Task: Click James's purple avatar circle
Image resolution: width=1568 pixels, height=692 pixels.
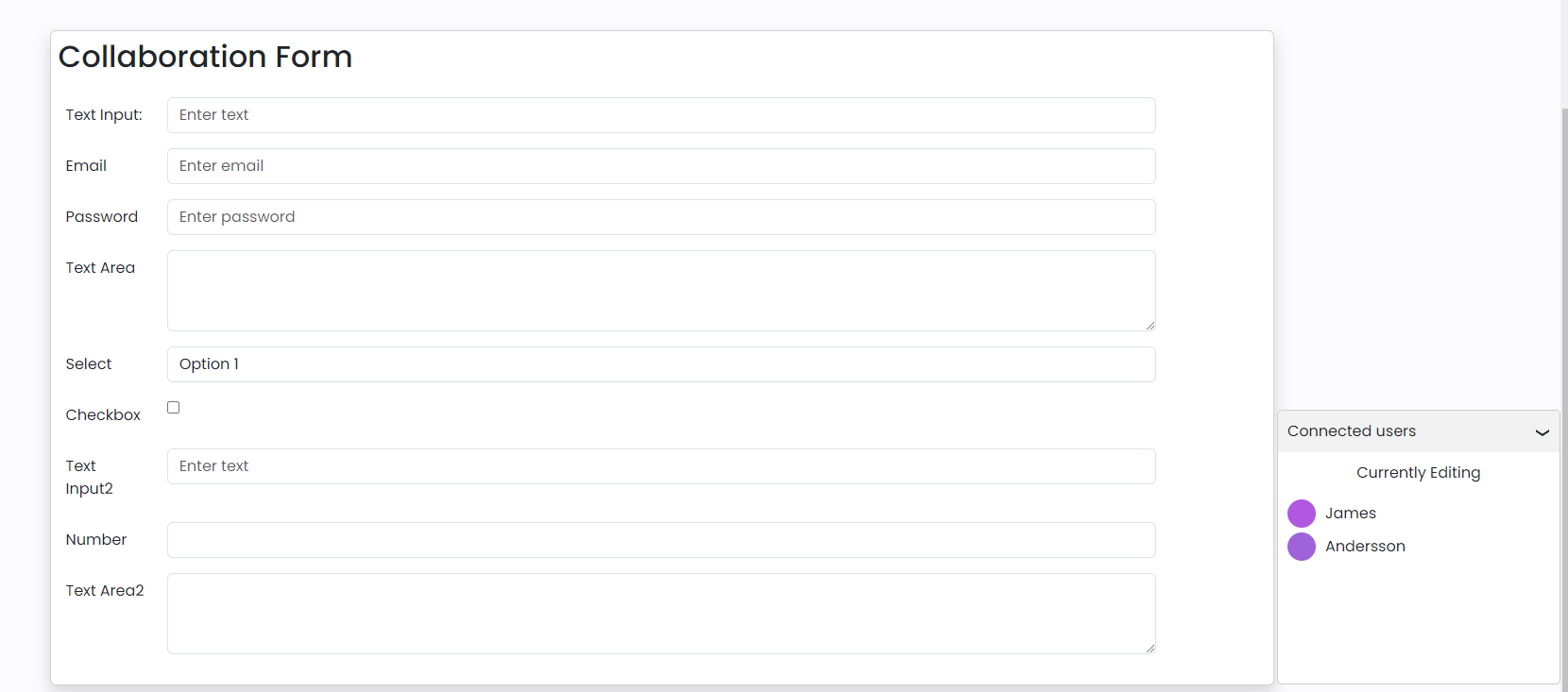Action: click(x=1302, y=514)
